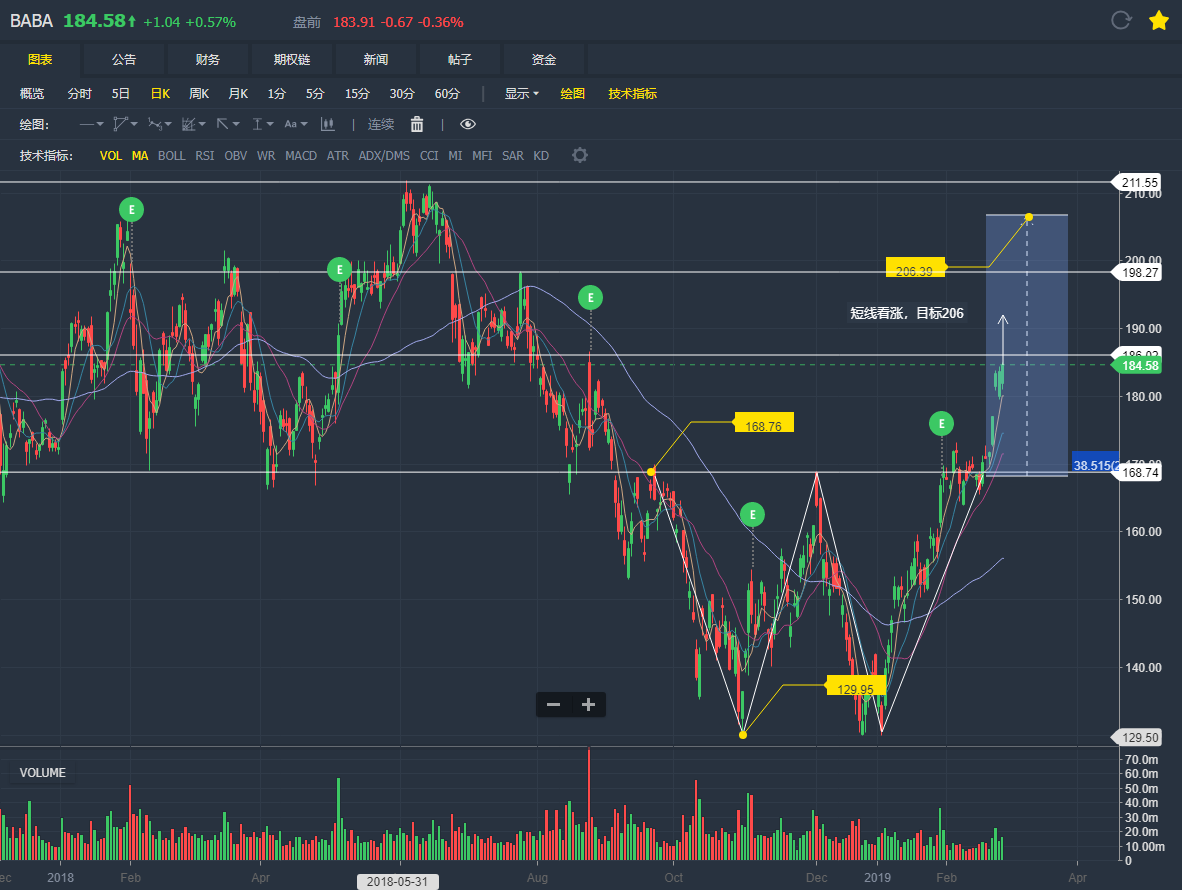1182x890 pixels.
Task: Click the earnings E marker near Aug 2018
Action: (x=590, y=298)
